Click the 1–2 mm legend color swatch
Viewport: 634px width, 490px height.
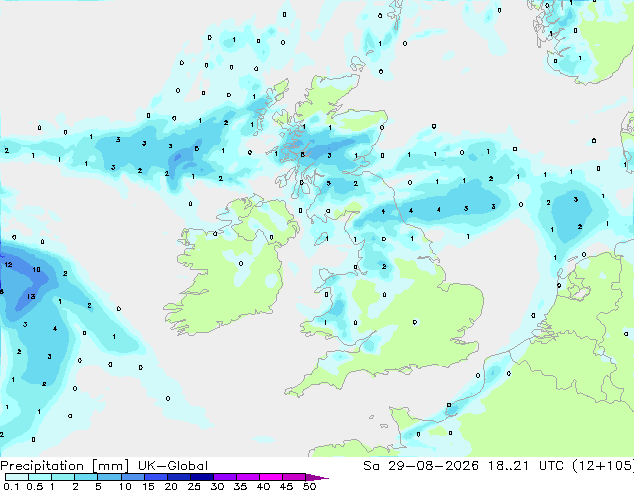[63, 477]
